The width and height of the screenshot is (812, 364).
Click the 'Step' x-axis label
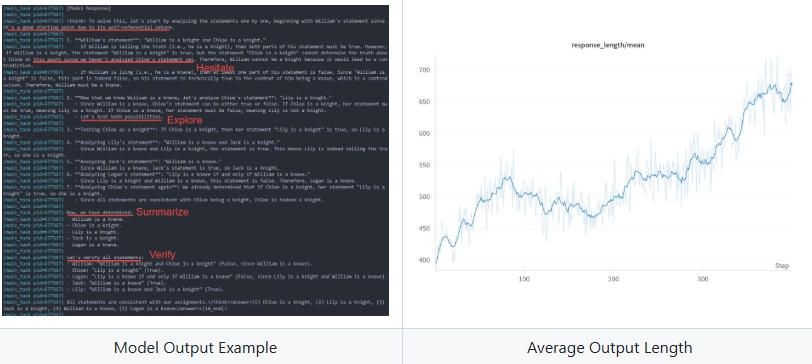coord(782,266)
